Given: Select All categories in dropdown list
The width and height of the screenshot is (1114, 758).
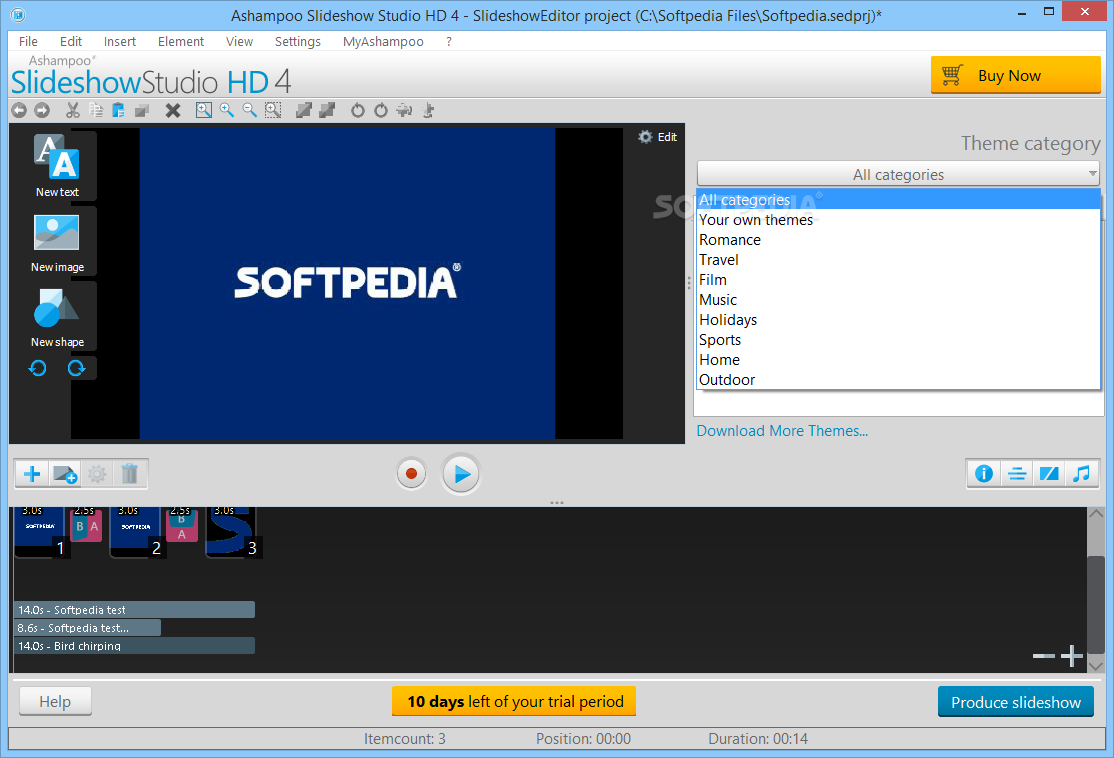Looking at the screenshot, I should pyautogui.click(x=898, y=200).
